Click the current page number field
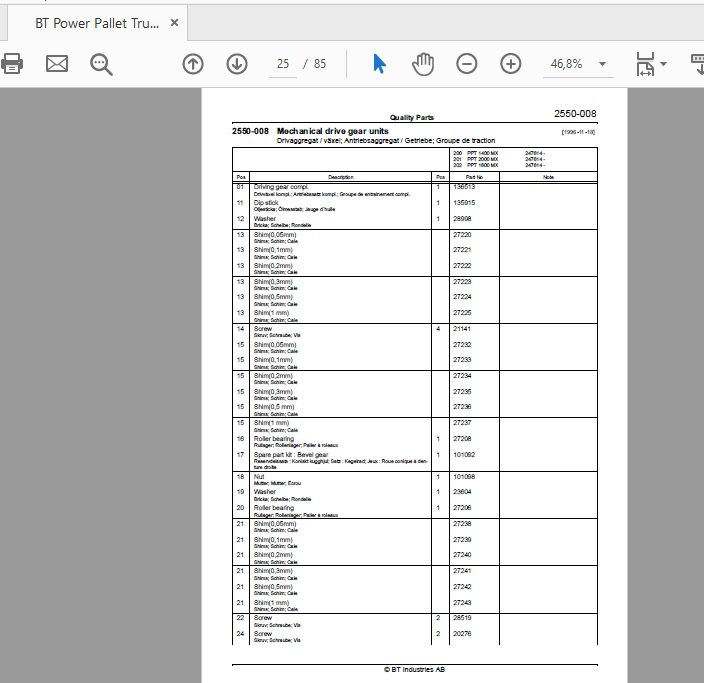This screenshot has height=683, width=704. click(x=283, y=64)
